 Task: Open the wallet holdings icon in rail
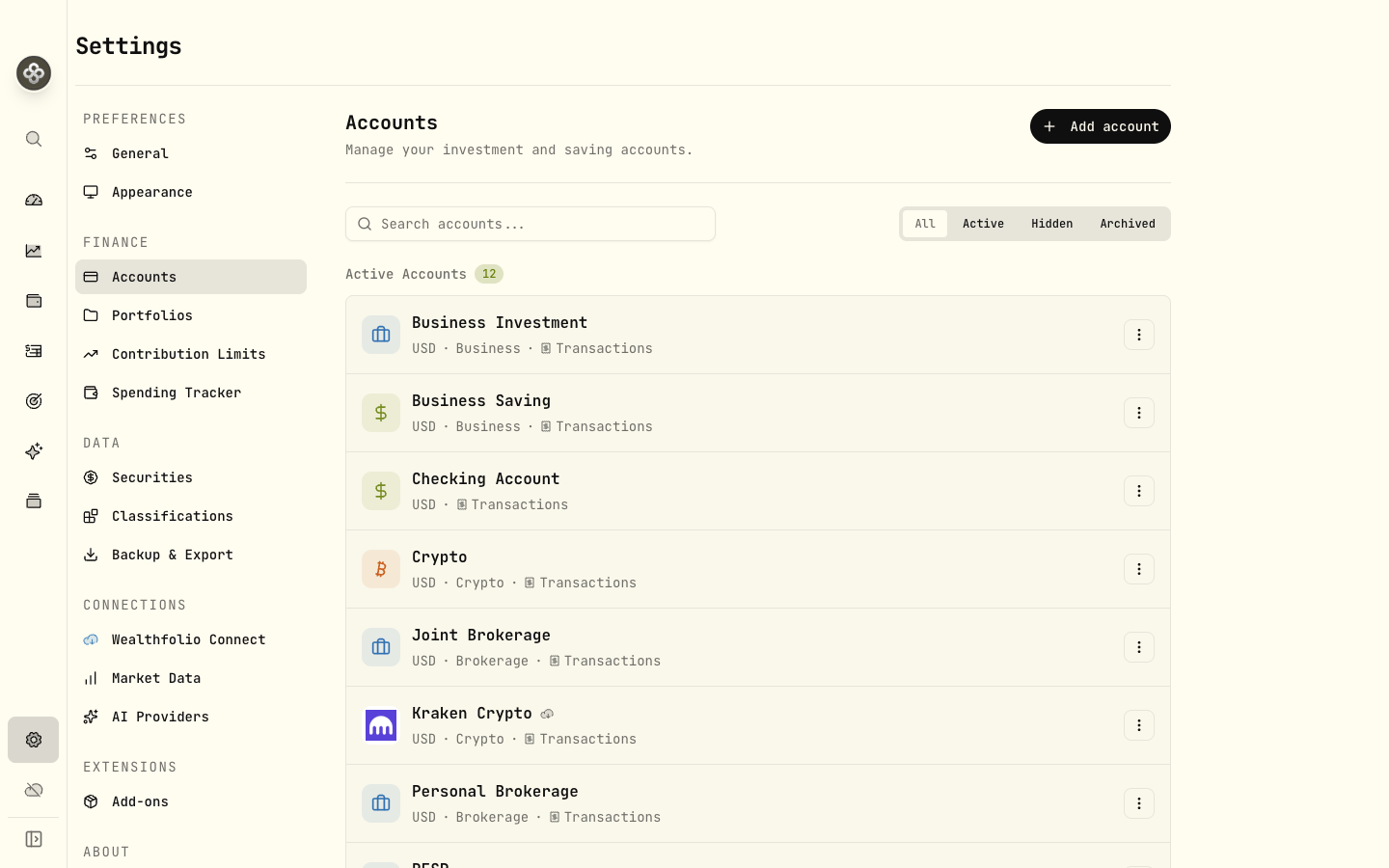click(34, 301)
